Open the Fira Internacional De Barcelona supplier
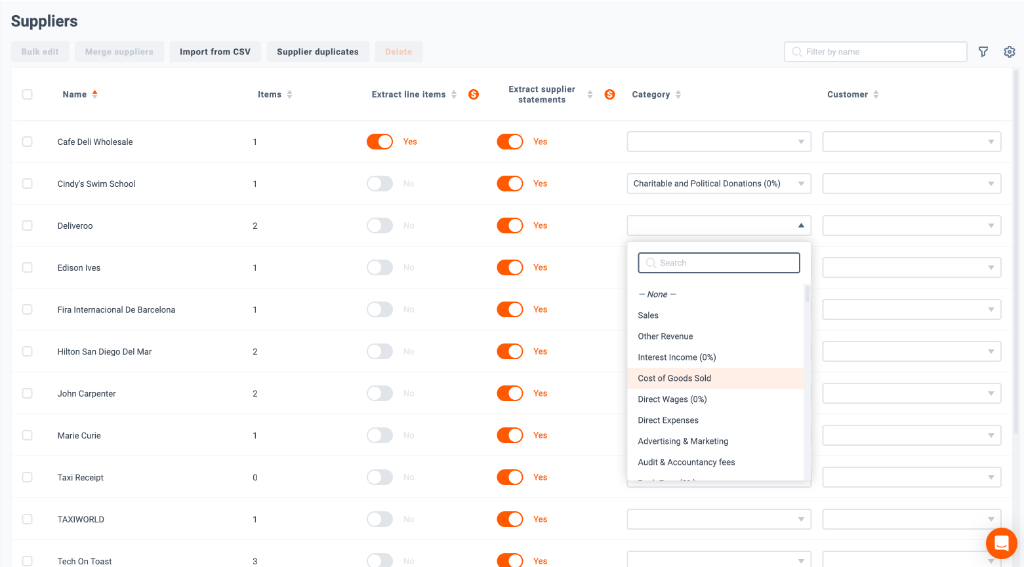Viewport: 1024px width, 567px height. [116, 310]
